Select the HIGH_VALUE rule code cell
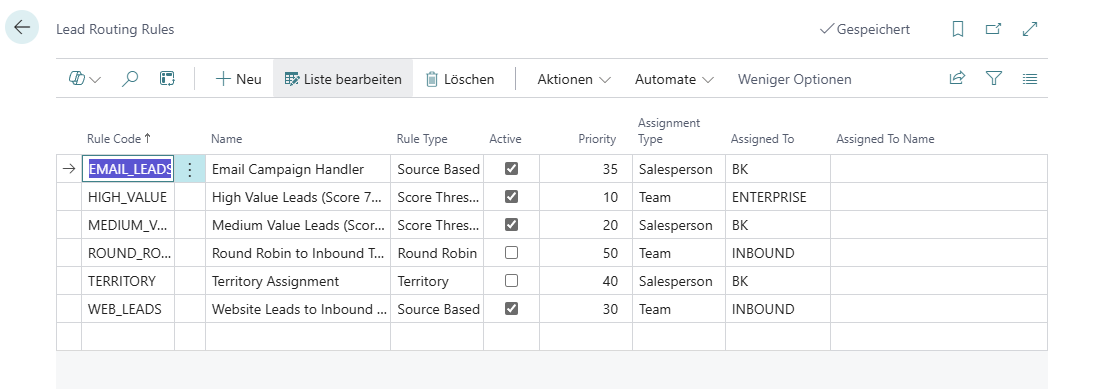Screen dimensions: 1104x389 click(x=127, y=197)
